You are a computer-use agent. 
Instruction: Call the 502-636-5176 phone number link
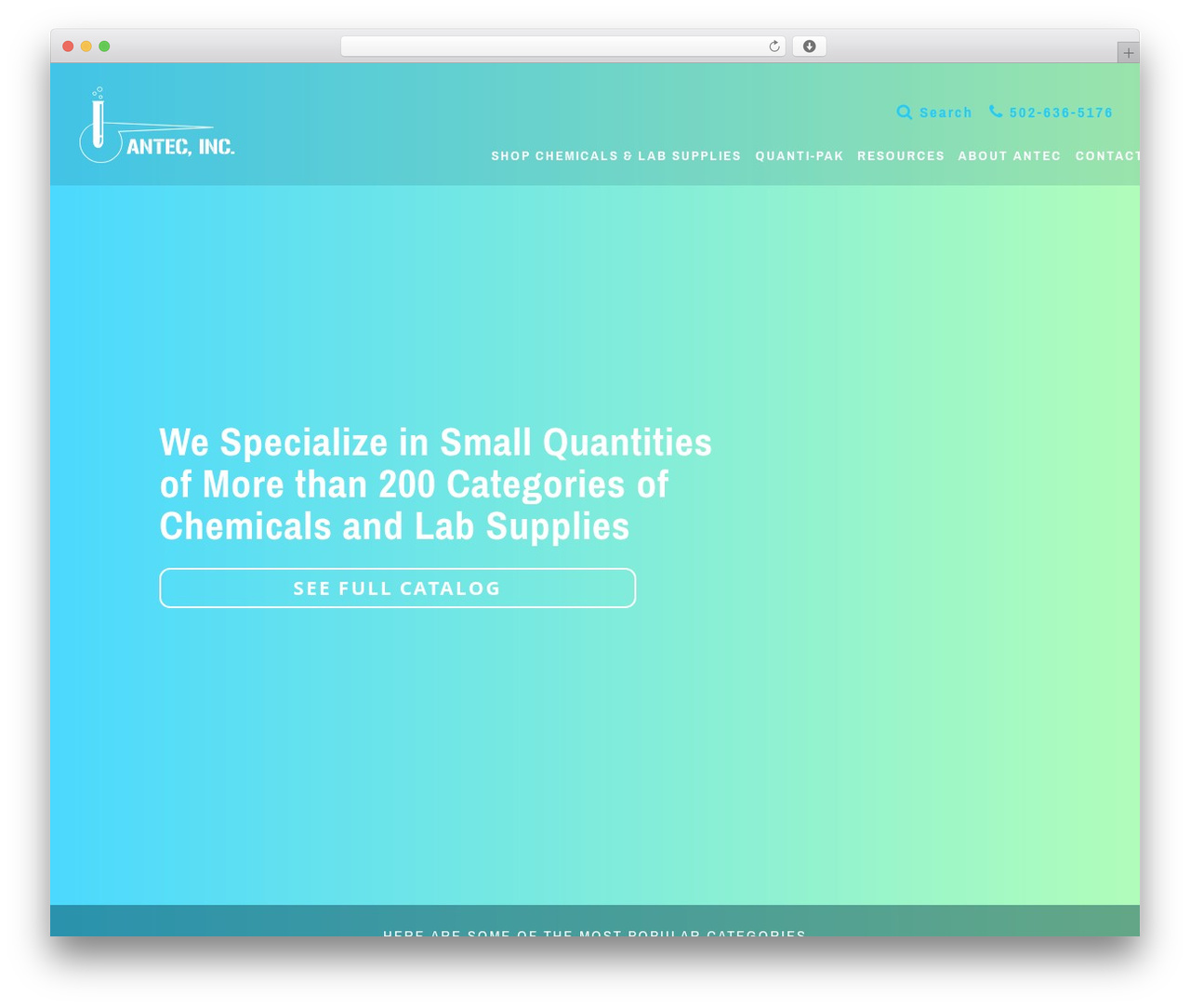[1061, 113]
